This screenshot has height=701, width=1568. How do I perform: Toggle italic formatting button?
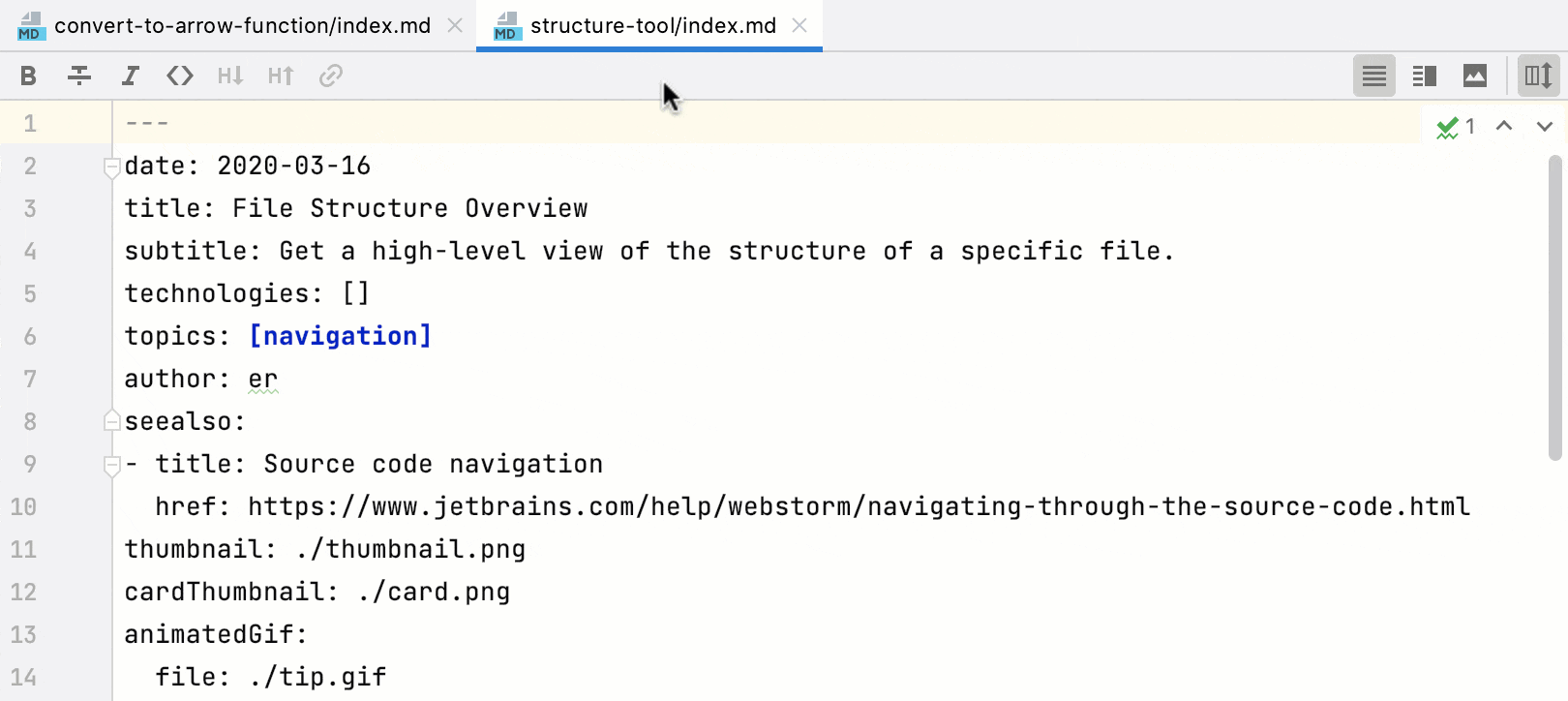(x=130, y=76)
